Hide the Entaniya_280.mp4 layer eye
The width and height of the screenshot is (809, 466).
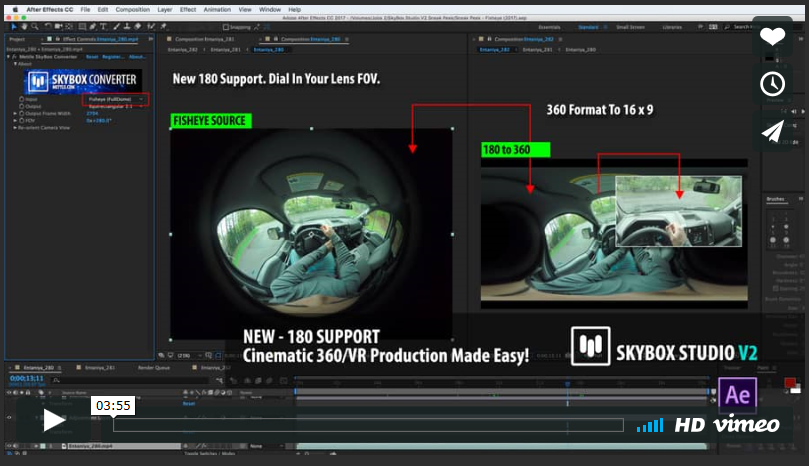pos(9,446)
